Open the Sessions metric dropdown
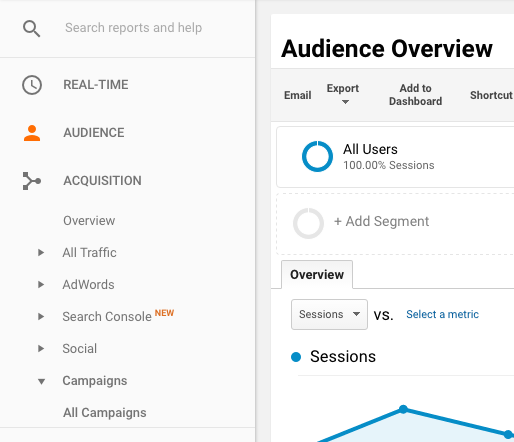 pos(329,314)
